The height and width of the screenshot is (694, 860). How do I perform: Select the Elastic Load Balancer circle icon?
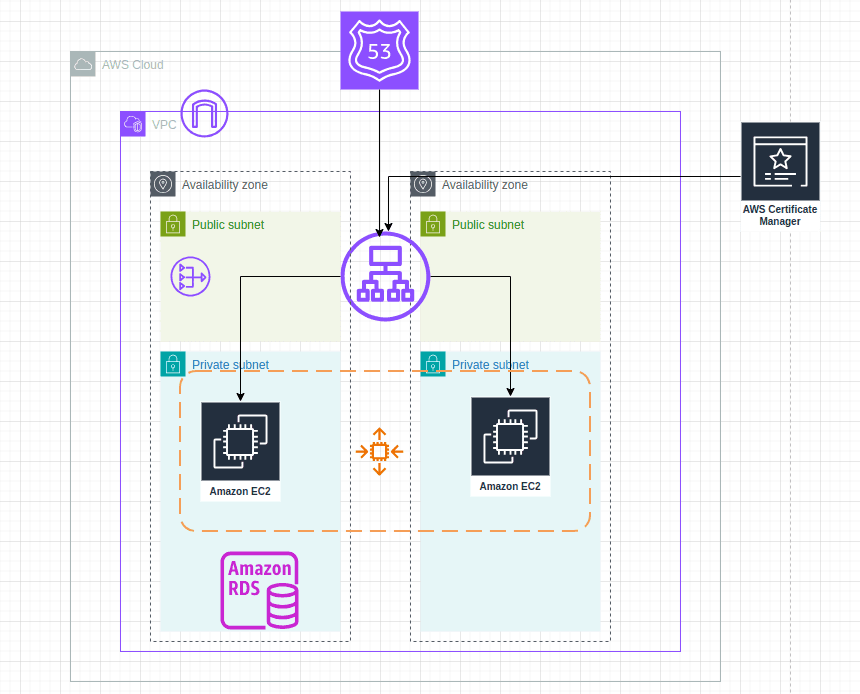385,277
